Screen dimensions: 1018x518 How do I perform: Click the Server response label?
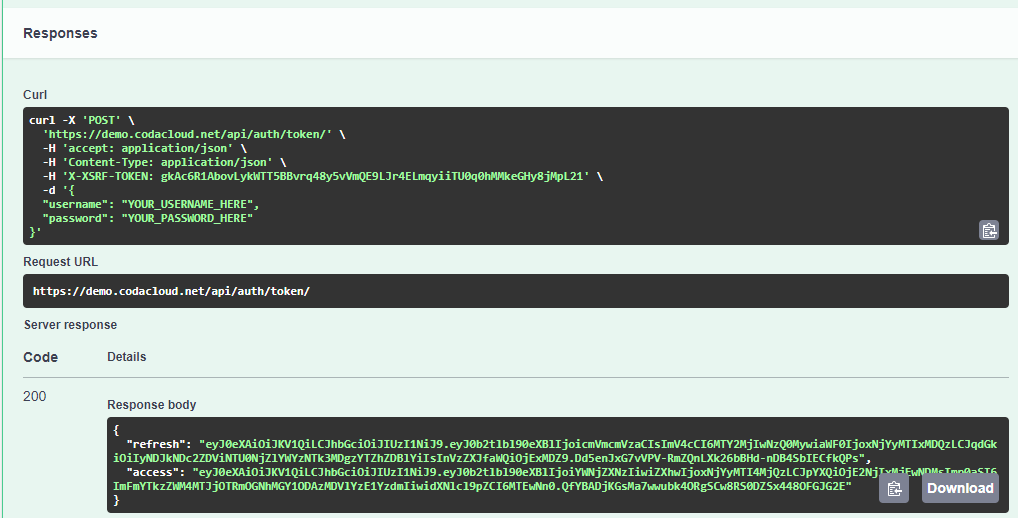70,325
